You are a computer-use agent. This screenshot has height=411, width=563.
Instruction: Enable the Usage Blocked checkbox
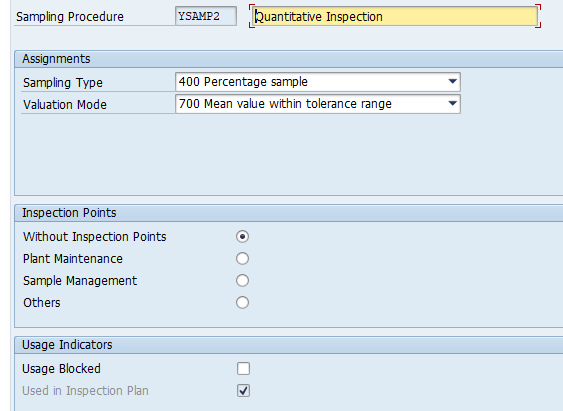tap(243, 369)
